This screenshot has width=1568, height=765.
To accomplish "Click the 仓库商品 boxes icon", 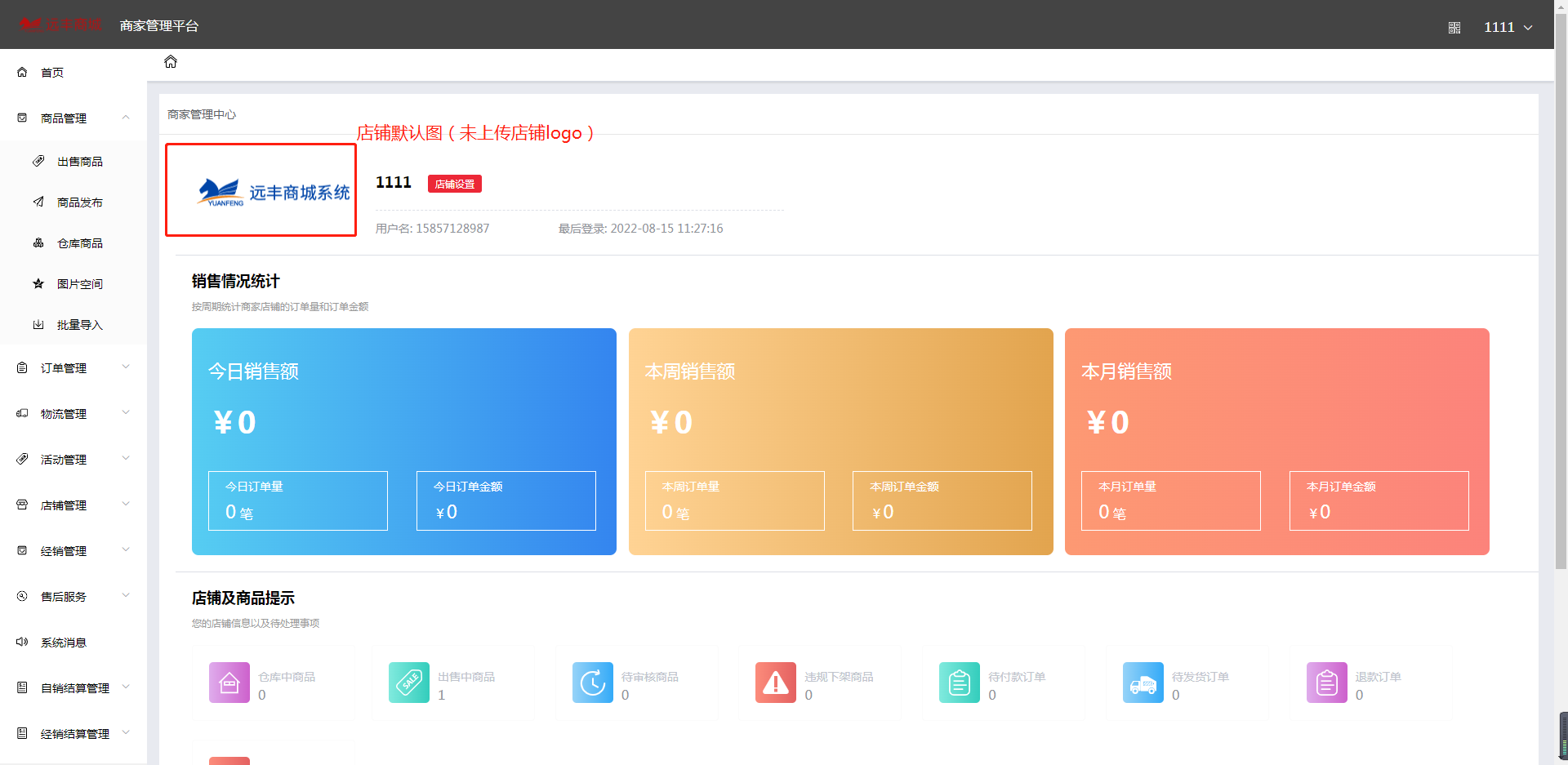I will click(x=38, y=242).
